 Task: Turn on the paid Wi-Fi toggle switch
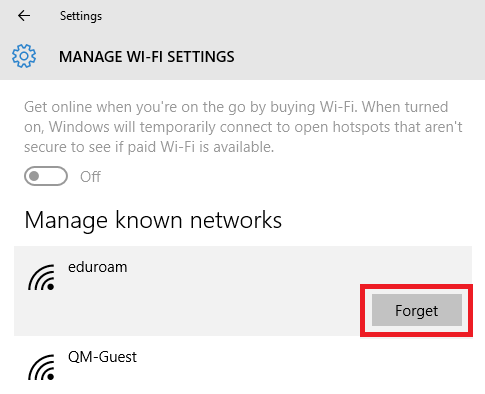(x=46, y=176)
